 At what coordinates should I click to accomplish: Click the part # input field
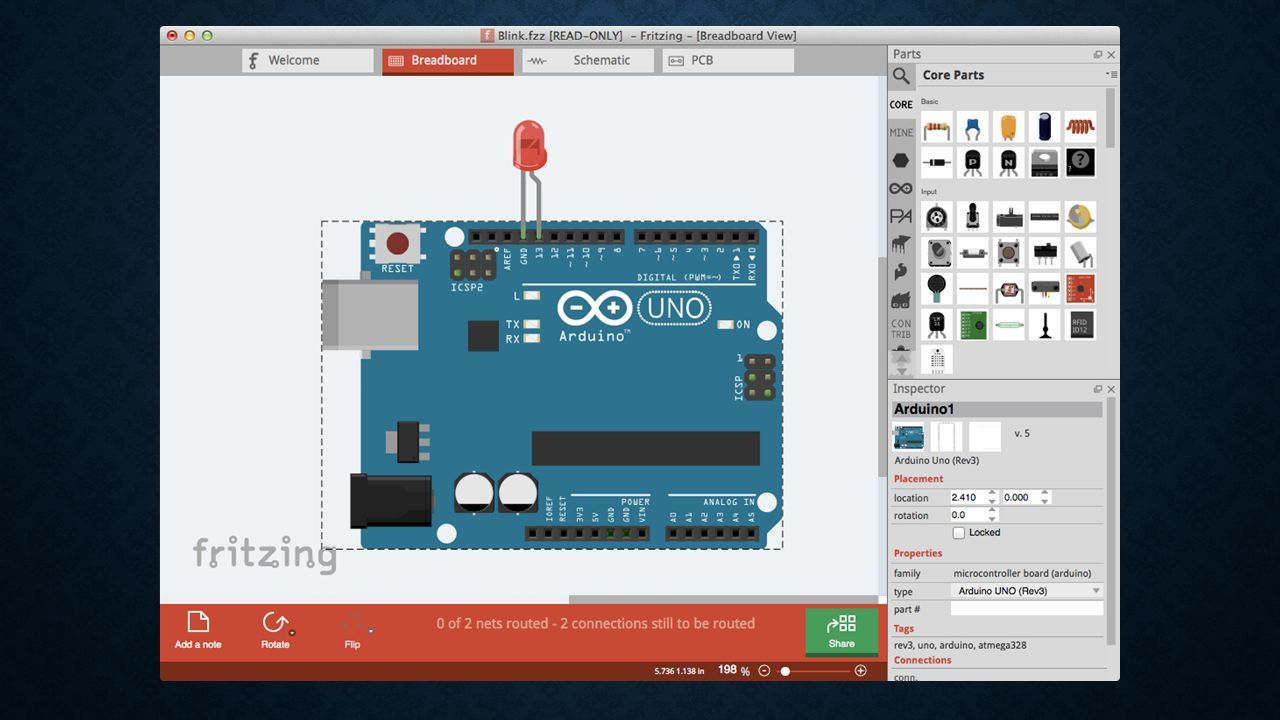pos(1027,609)
